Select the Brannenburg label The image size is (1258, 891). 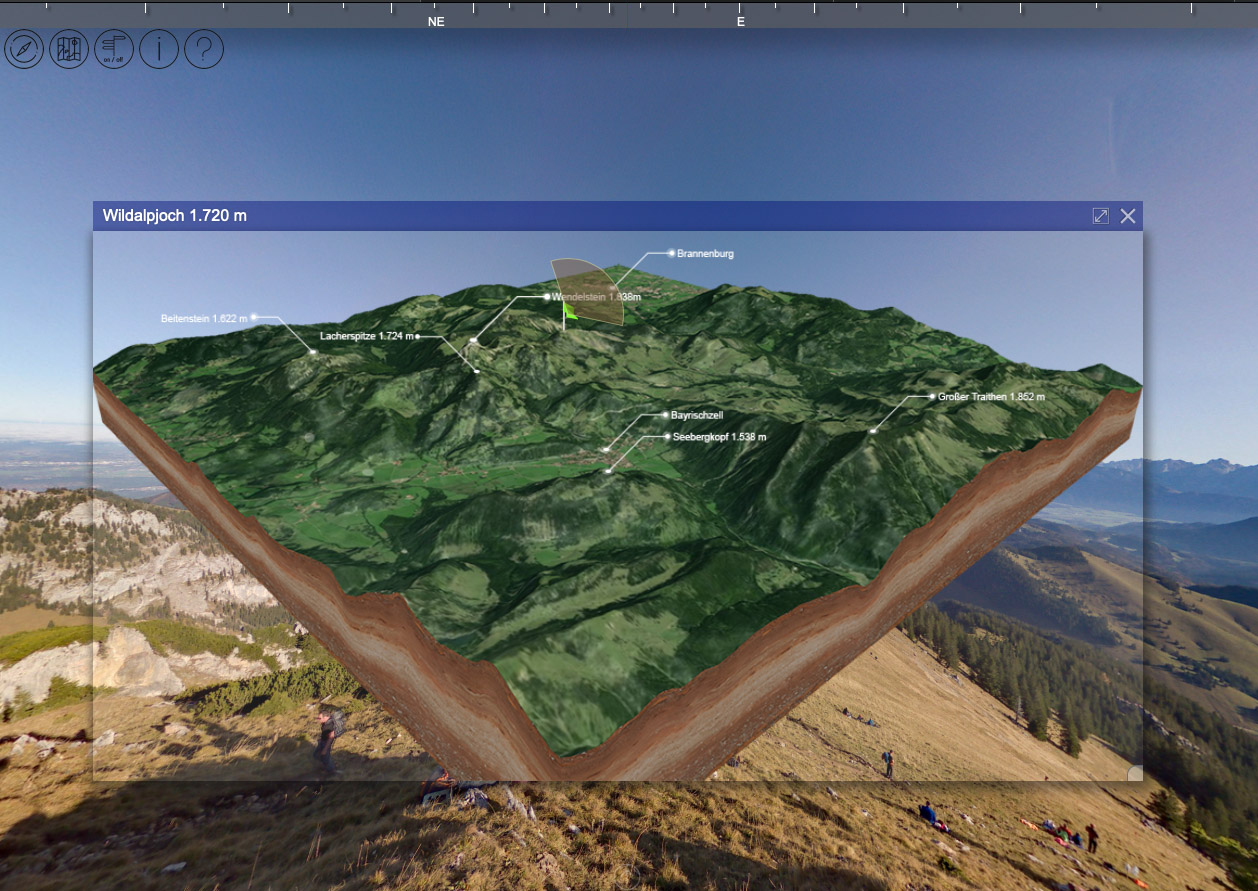click(x=705, y=254)
